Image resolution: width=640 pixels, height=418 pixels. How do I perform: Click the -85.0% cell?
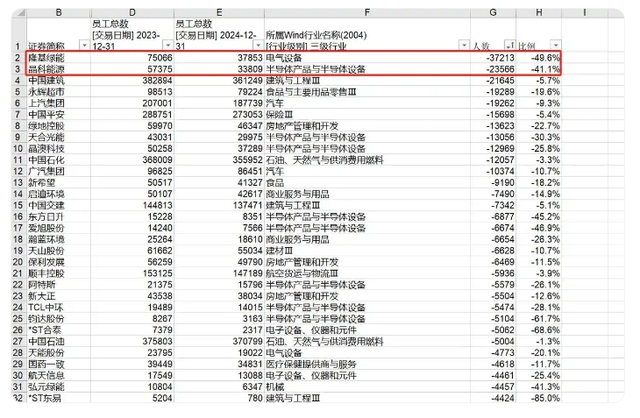[539, 398]
